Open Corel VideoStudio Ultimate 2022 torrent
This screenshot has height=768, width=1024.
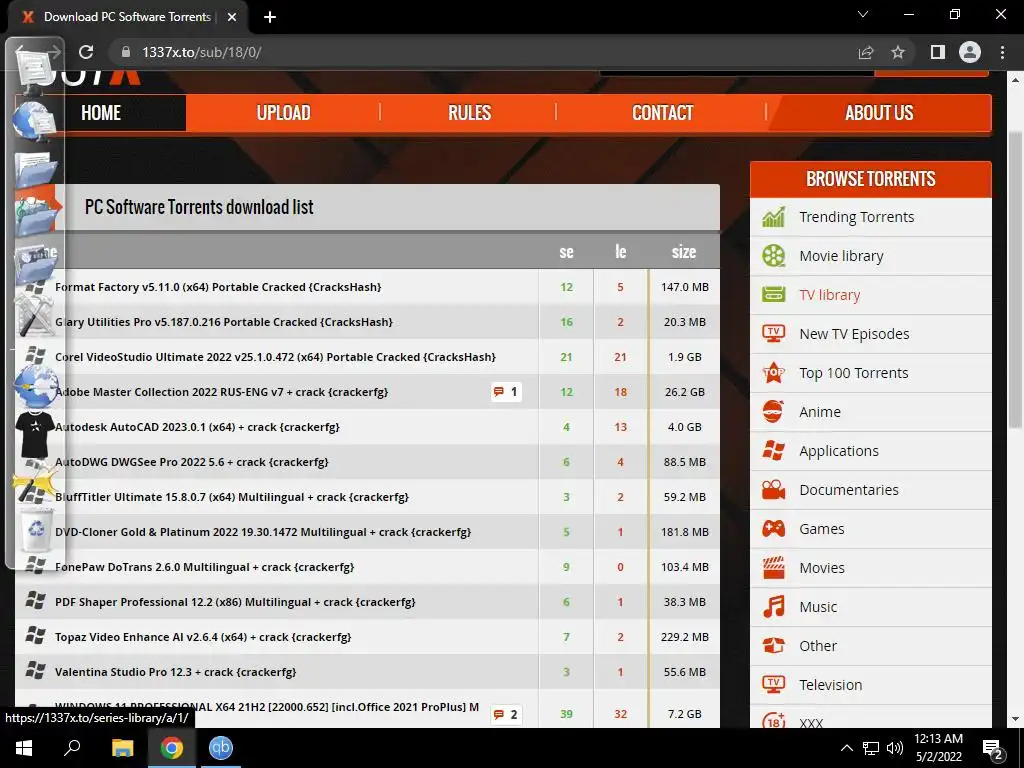click(276, 357)
